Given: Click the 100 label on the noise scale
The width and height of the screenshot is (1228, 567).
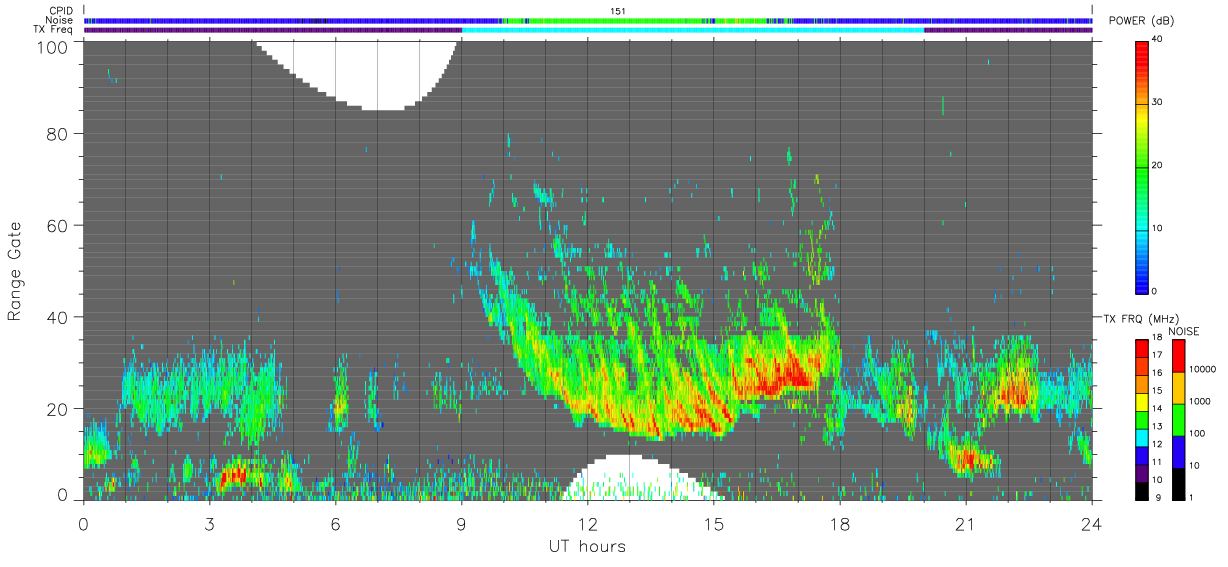Looking at the screenshot, I should click(1196, 433).
